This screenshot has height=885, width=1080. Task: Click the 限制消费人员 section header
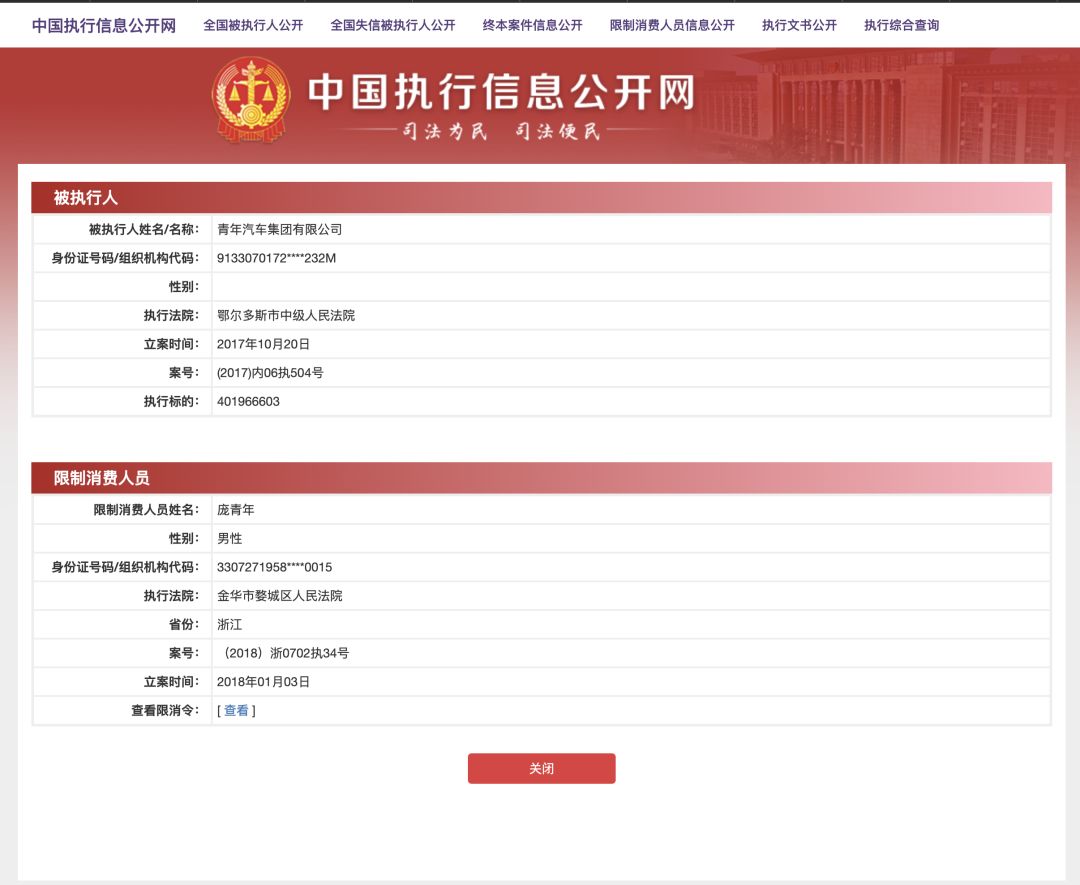tap(541, 478)
